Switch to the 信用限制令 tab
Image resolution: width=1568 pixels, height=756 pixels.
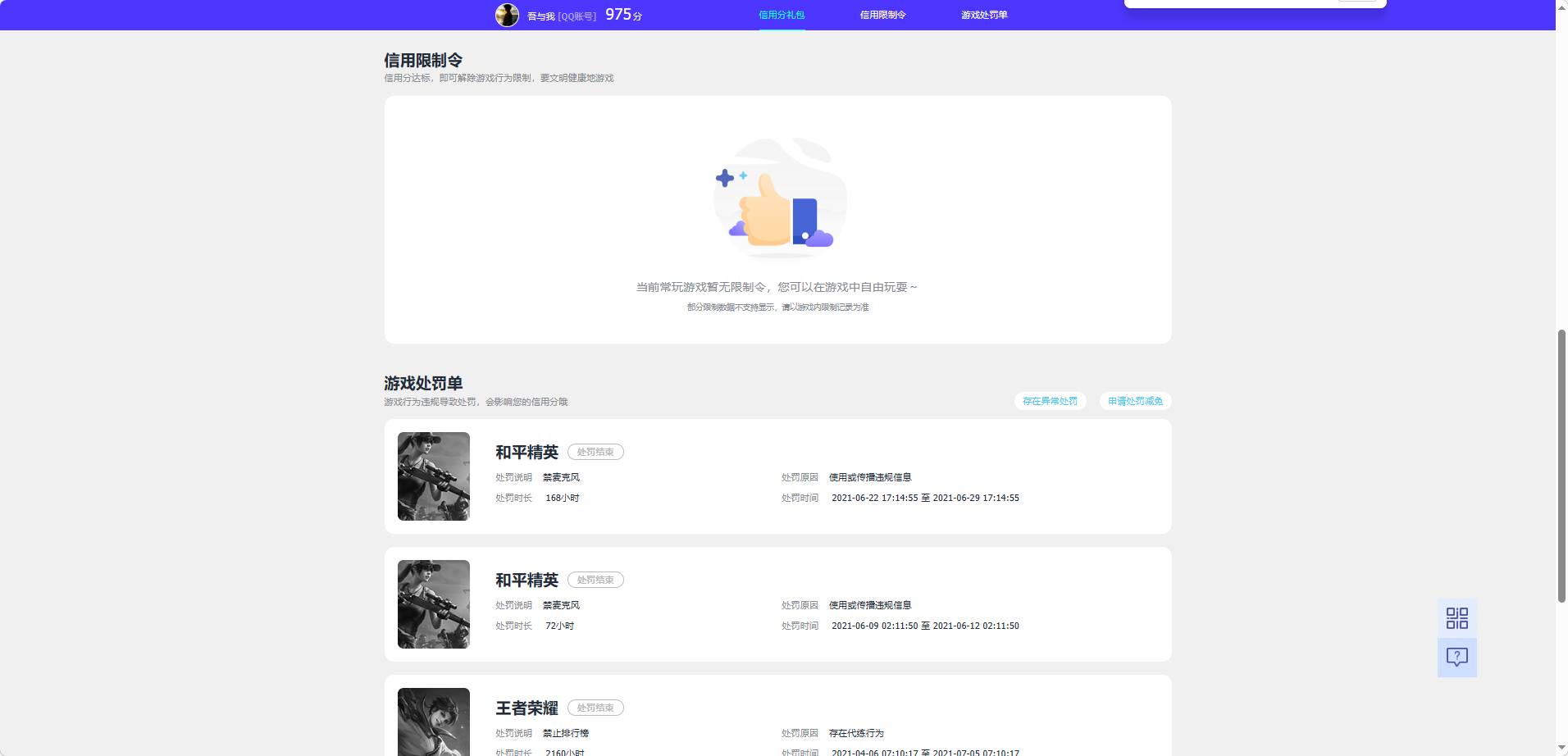click(x=882, y=14)
